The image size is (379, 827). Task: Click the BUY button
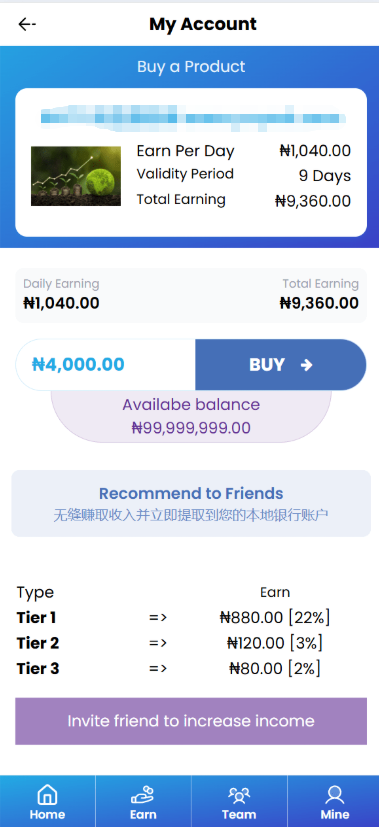tap(280, 364)
